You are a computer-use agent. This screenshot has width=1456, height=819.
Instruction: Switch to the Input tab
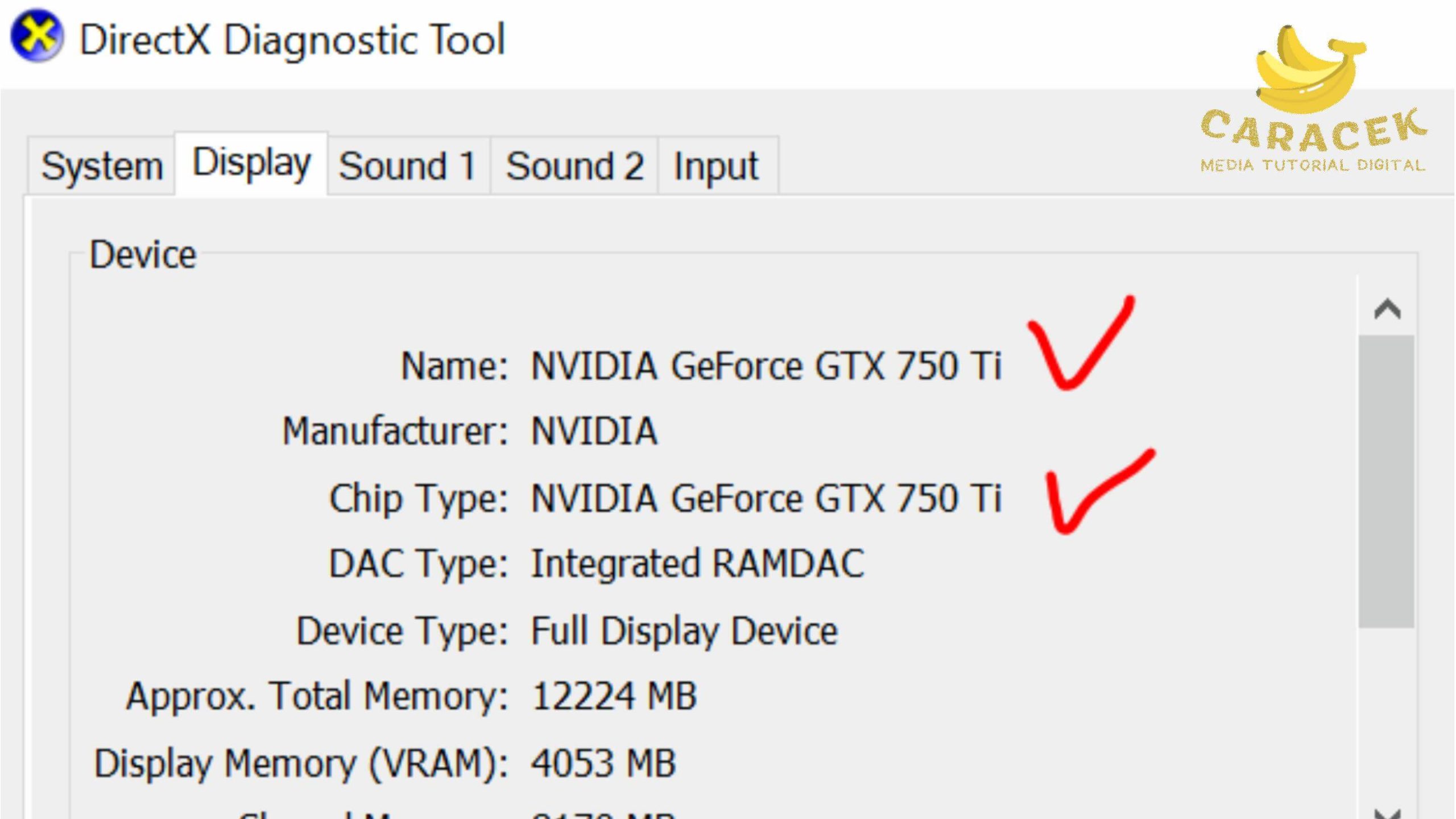tap(716, 167)
